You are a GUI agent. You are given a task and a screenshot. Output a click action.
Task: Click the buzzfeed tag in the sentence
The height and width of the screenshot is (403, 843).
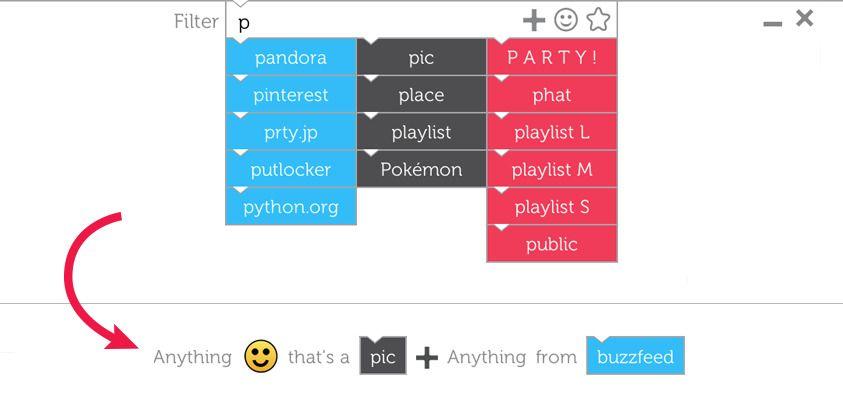(x=635, y=356)
